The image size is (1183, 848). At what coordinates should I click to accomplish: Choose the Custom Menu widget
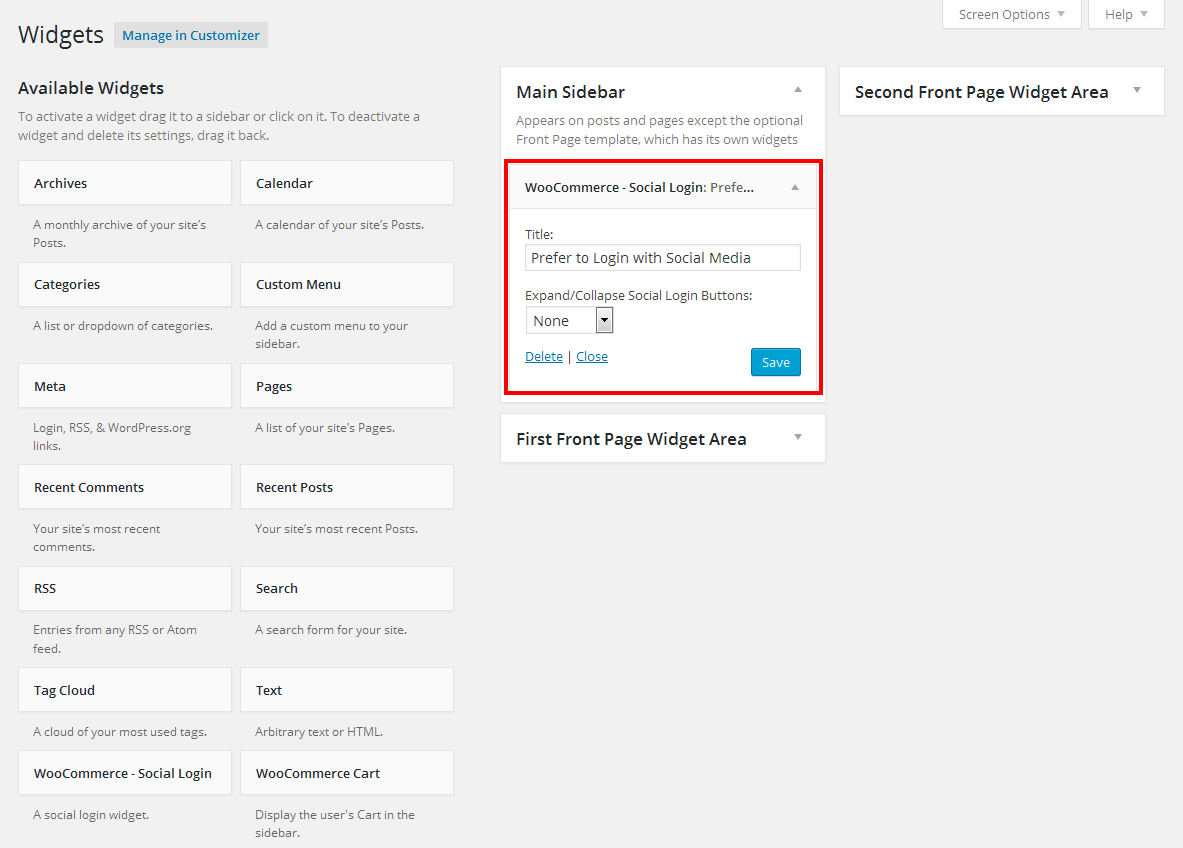pos(346,284)
